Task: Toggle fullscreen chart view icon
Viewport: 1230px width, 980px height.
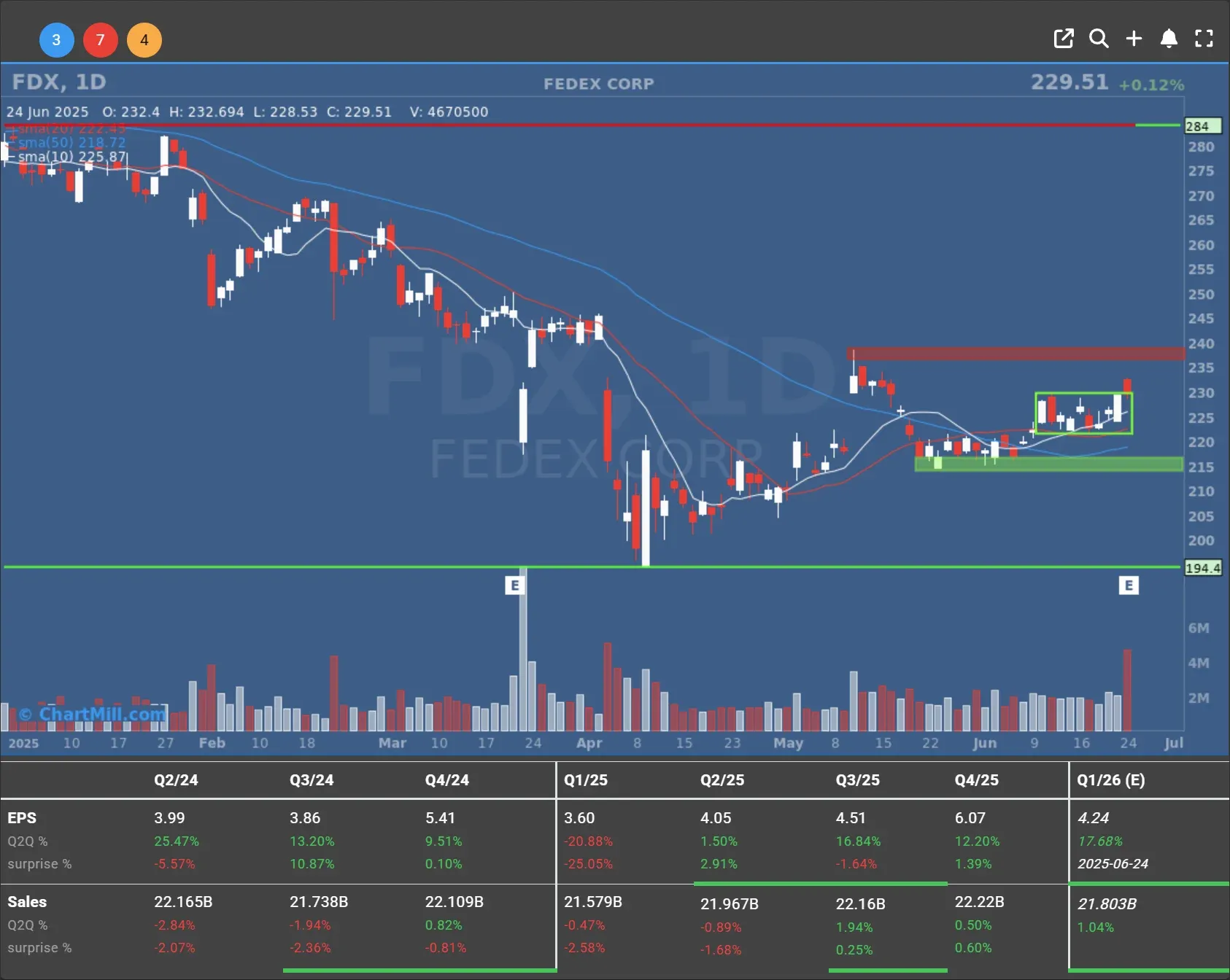Action: (x=1204, y=39)
